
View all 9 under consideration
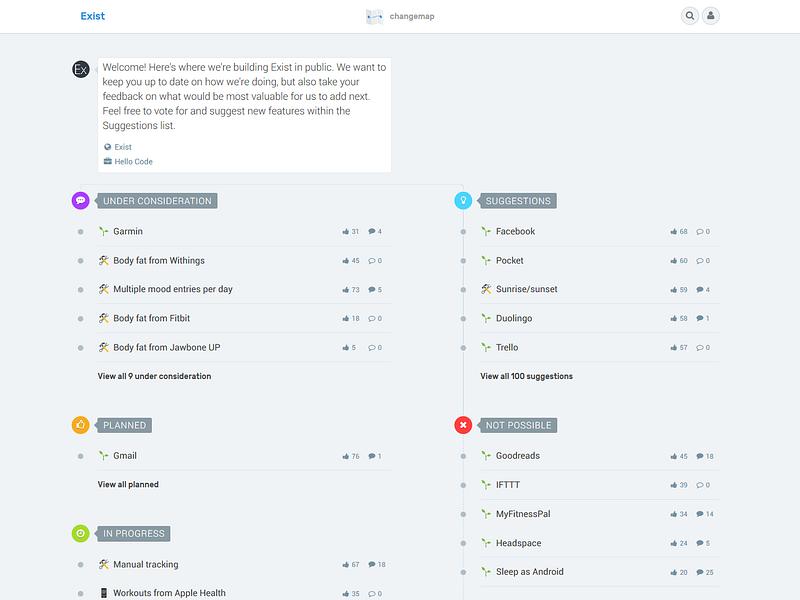point(154,376)
